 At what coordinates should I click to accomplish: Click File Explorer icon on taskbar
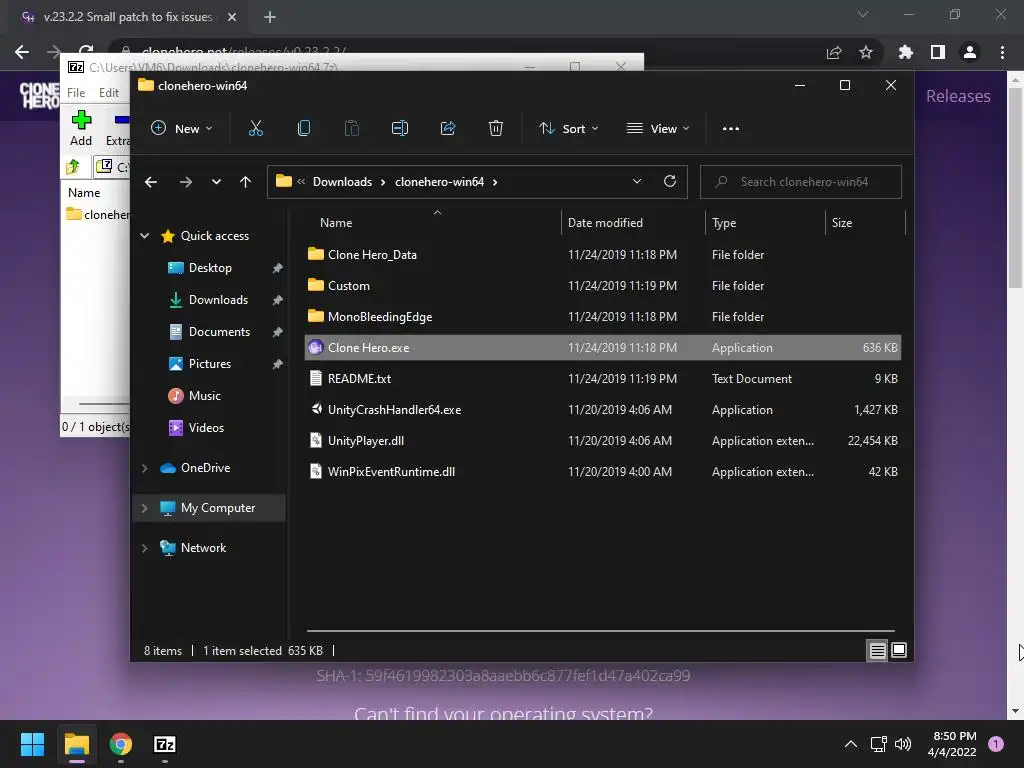coord(76,744)
